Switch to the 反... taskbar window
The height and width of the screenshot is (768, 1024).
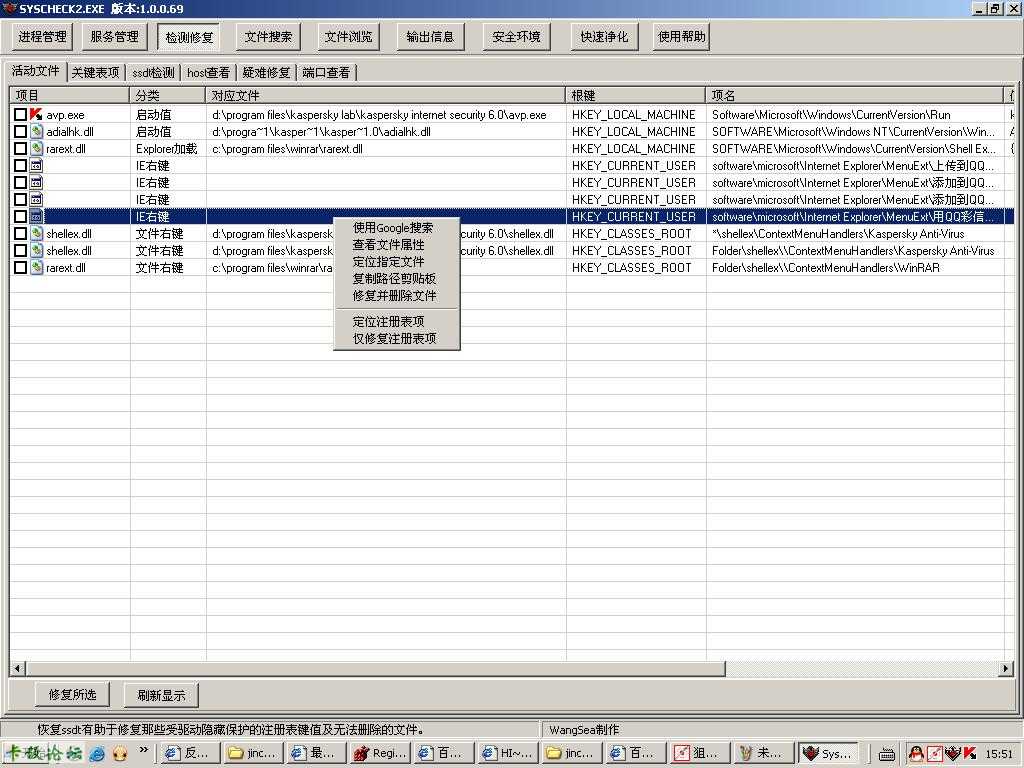coord(189,753)
